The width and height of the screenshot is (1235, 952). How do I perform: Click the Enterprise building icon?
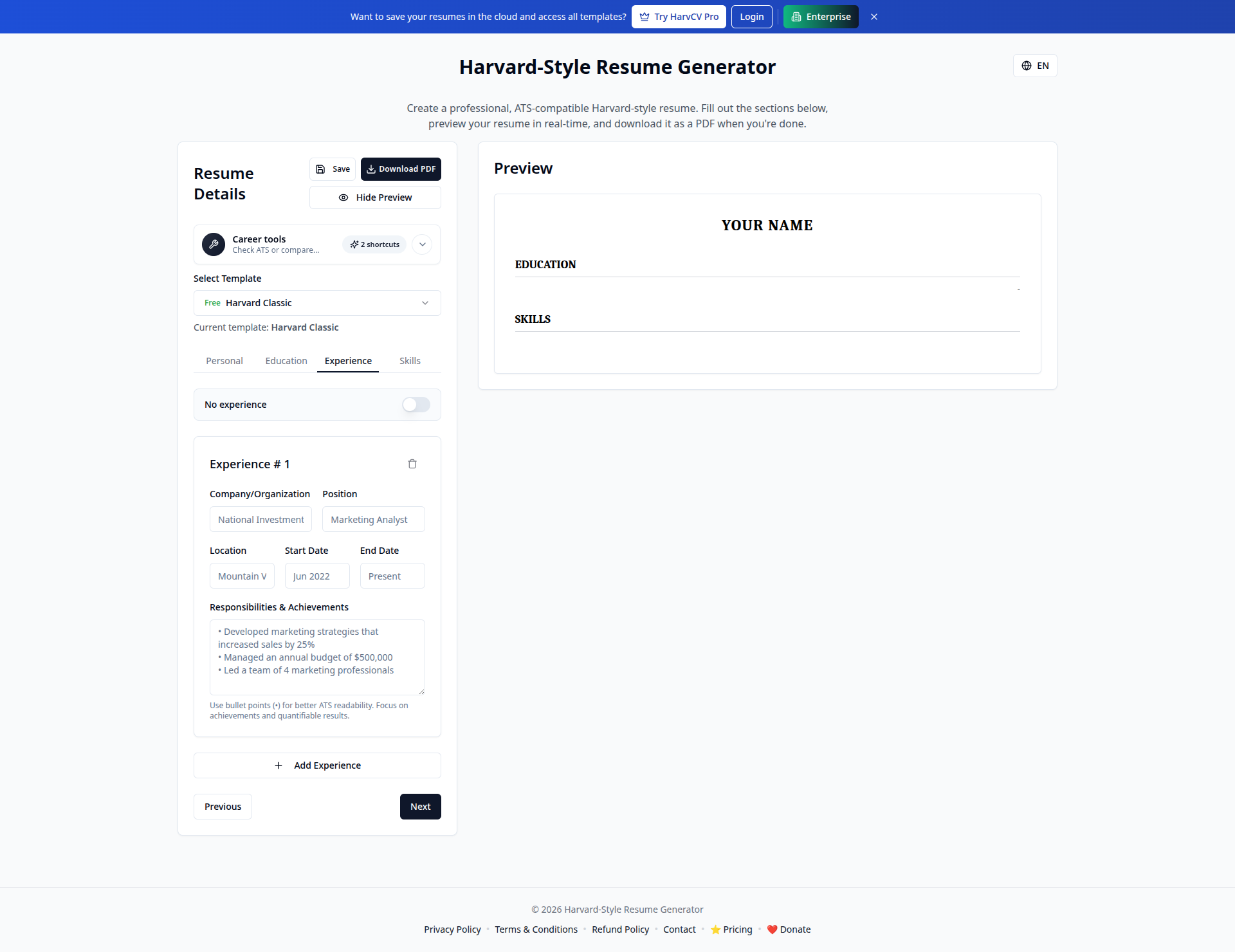(x=796, y=17)
